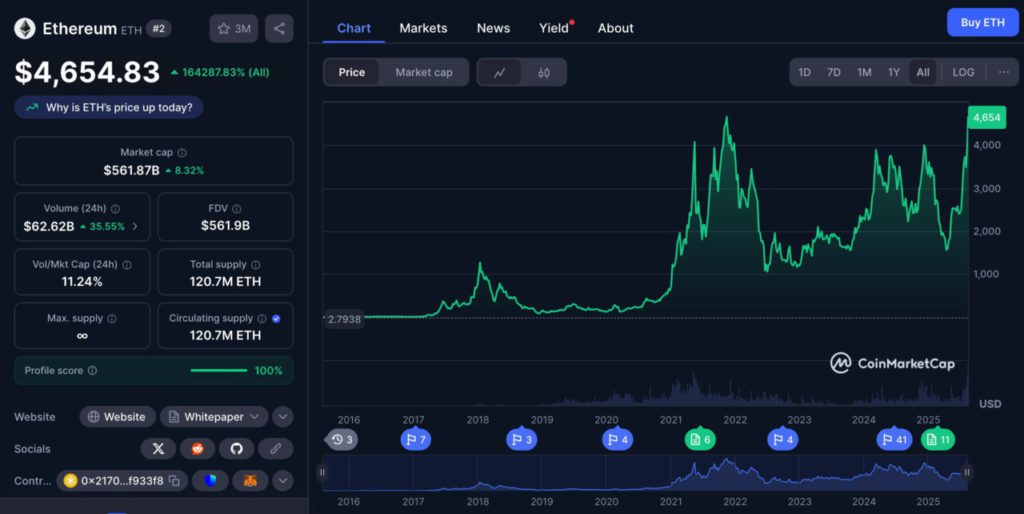Click the 2020 flag marker with 4
The image size is (1024, 514).
(x=617, y=440)
